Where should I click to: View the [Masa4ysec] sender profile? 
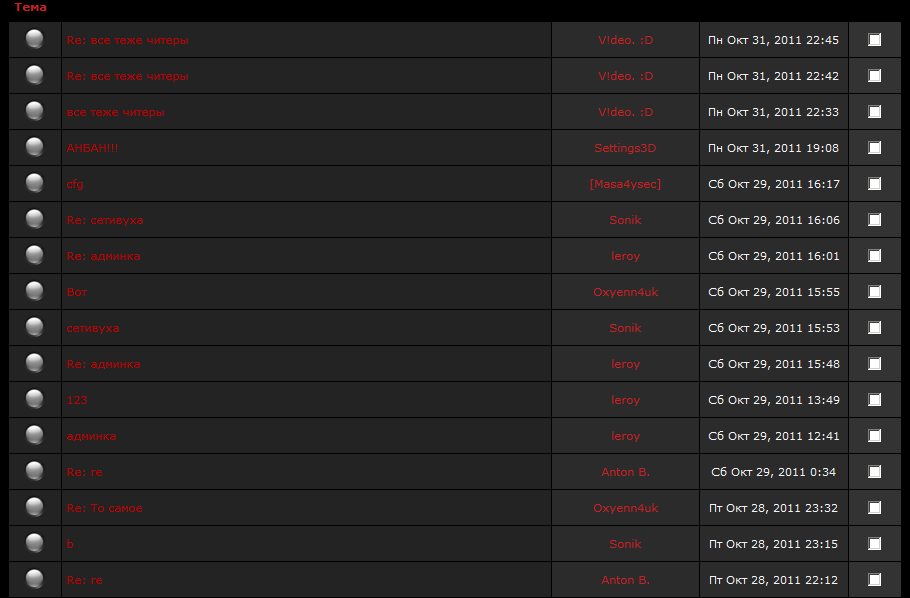(625, 184)
